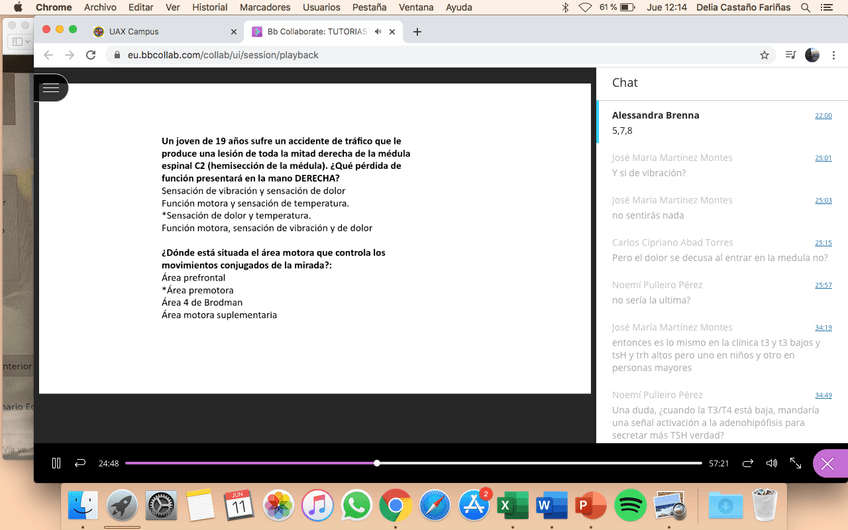Close the chat panel with purple X button

827,463
